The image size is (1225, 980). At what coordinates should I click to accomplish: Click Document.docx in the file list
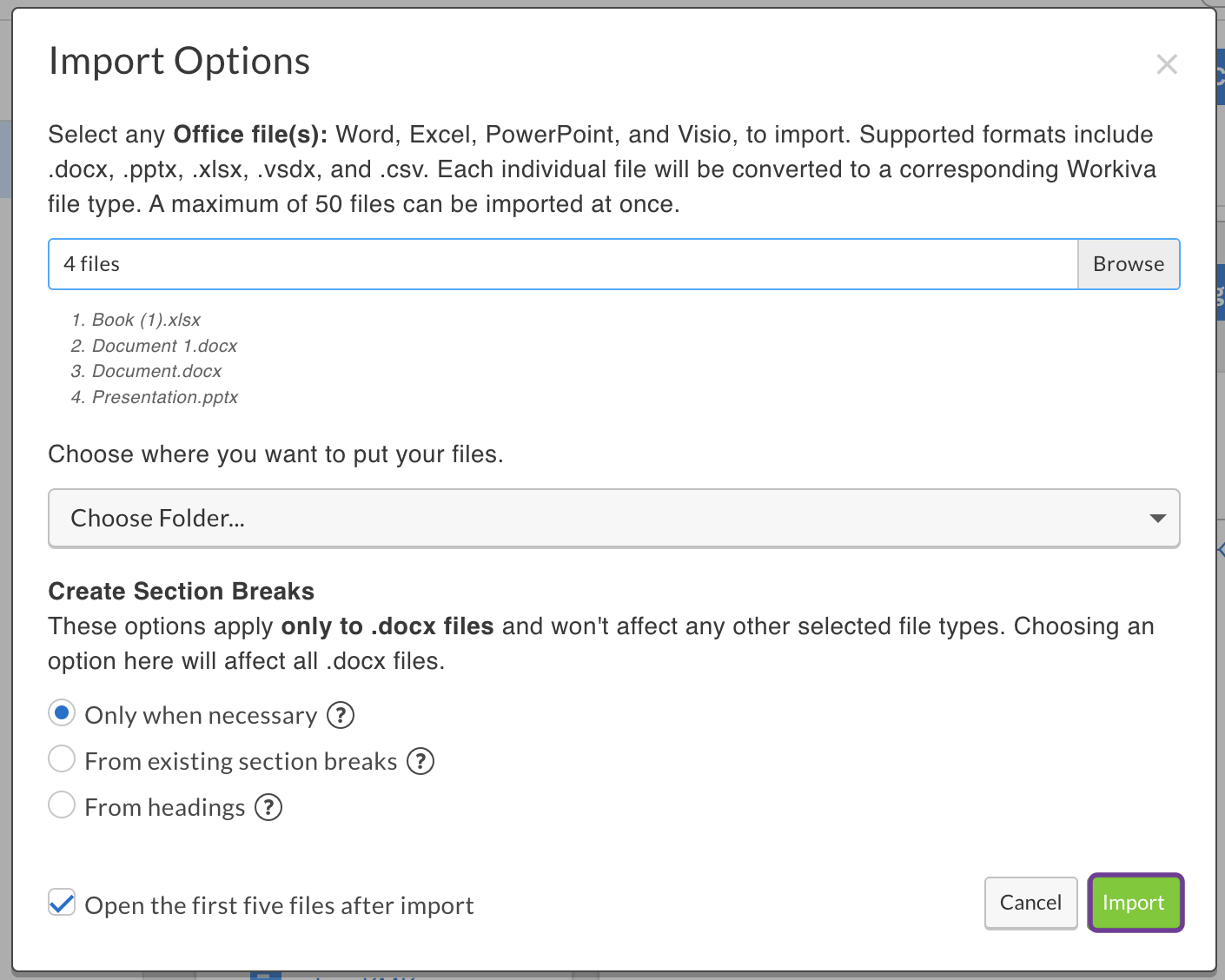[x=156, y=371]
